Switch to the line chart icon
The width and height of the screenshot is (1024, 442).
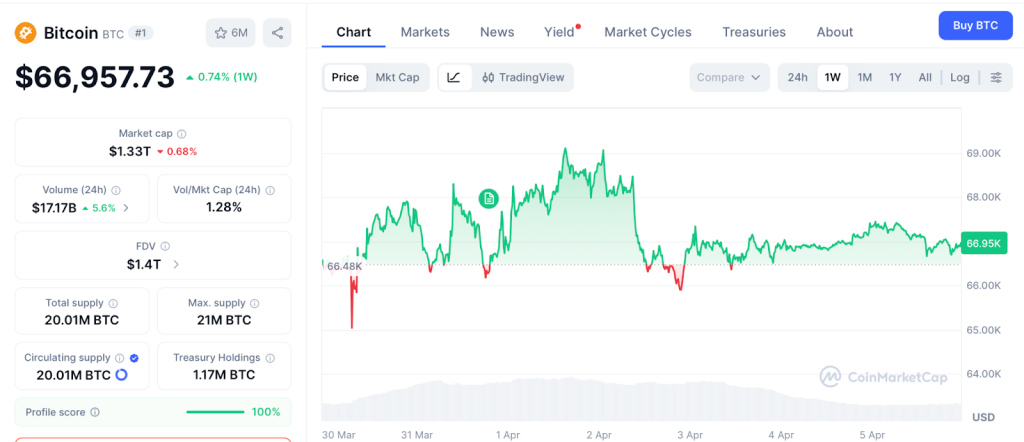(454, 77)
